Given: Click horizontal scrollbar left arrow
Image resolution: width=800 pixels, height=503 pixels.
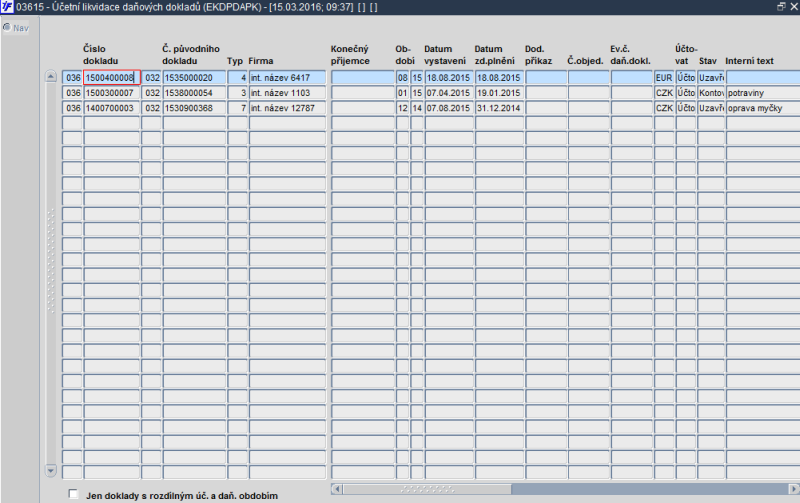Looking at the screenshot, I should pyautogui.click(x=336, y=489).
